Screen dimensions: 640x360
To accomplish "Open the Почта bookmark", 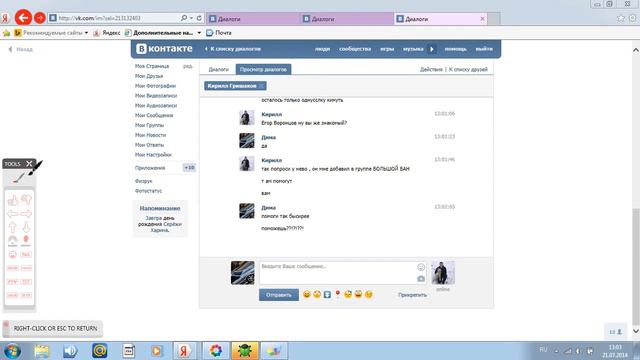I will [x=219, y=33].
